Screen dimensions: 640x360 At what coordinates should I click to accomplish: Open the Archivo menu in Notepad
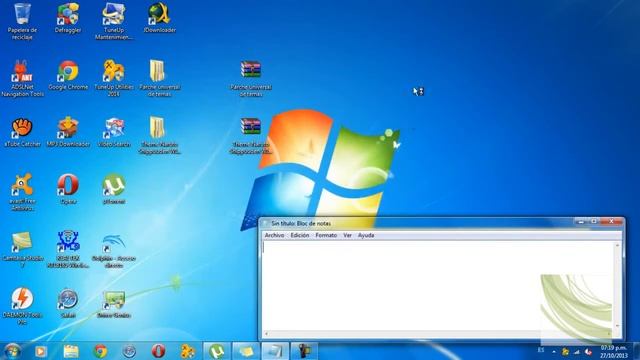(274, 235)
